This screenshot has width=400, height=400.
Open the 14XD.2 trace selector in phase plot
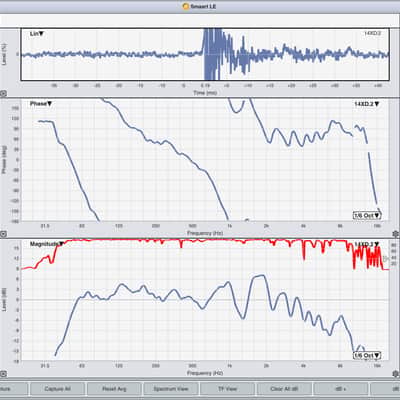[x=367, y=104]
